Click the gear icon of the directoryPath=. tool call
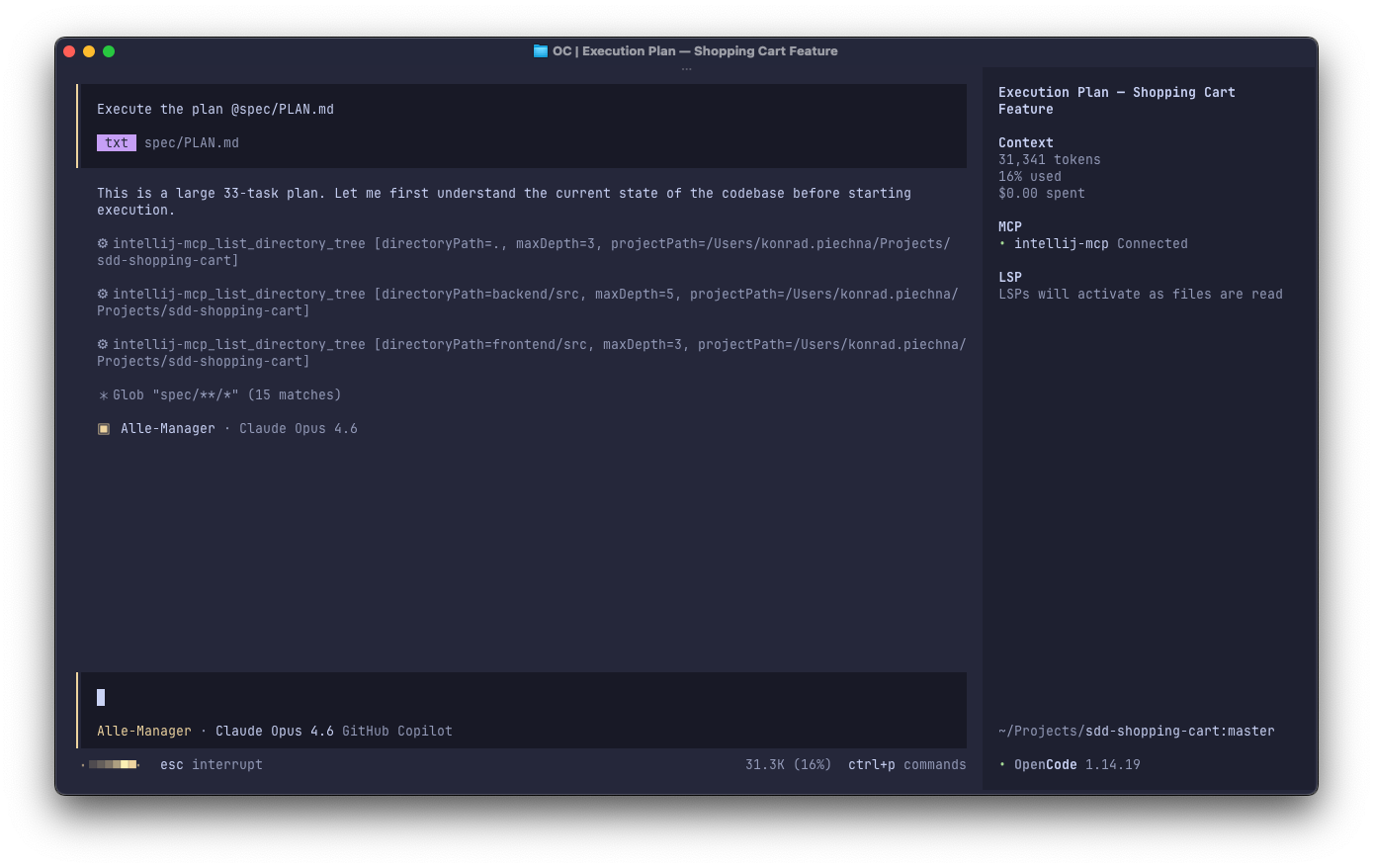This screenshot has width=1373, height=868. (x=103, y=243)
